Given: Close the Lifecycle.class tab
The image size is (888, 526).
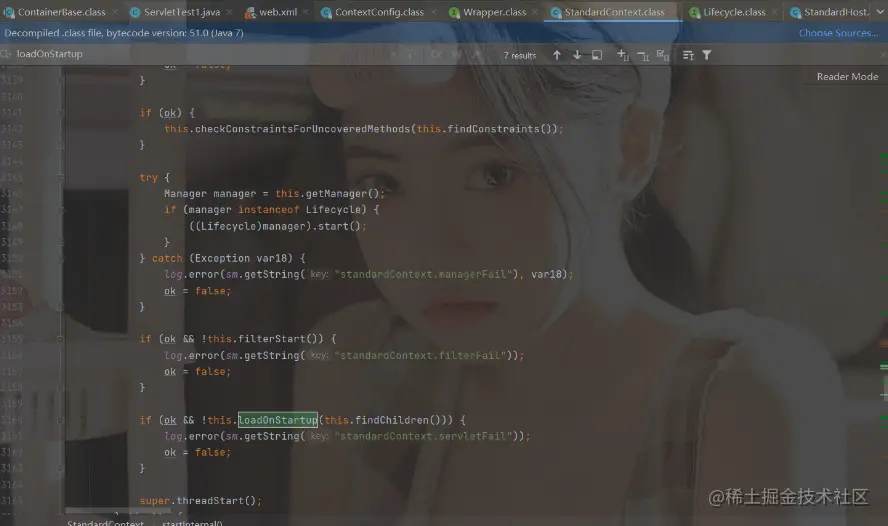Looking at the screenshot, I should (775, 12).
